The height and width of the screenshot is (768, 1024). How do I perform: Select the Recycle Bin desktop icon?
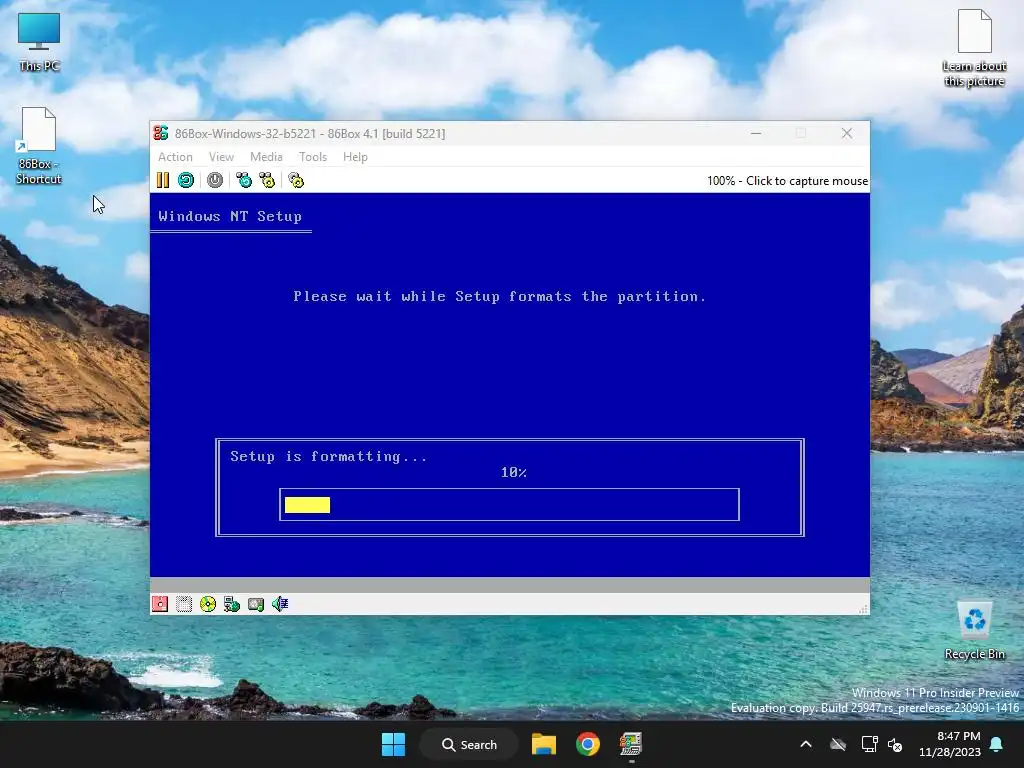tap(974, 630)
